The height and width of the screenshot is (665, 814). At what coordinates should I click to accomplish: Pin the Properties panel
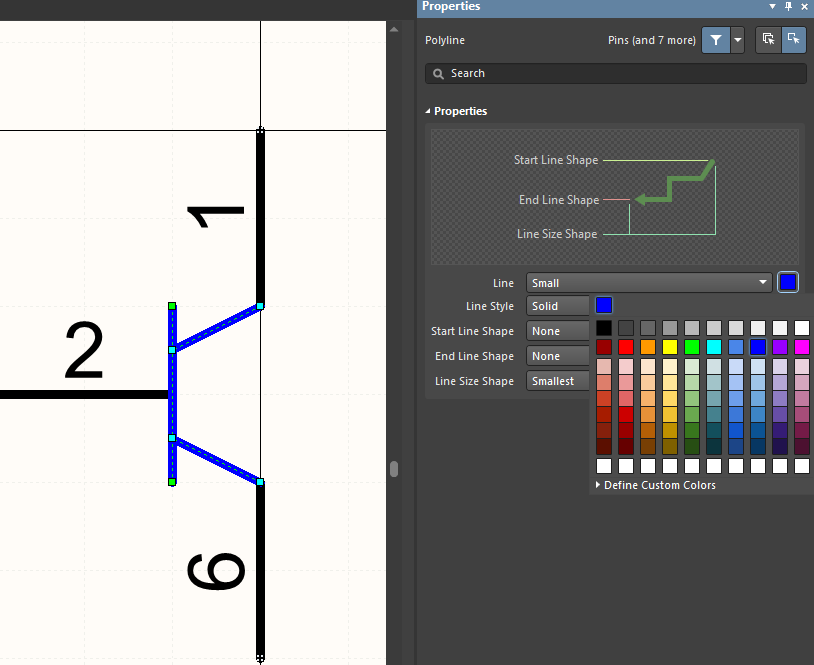788,7
